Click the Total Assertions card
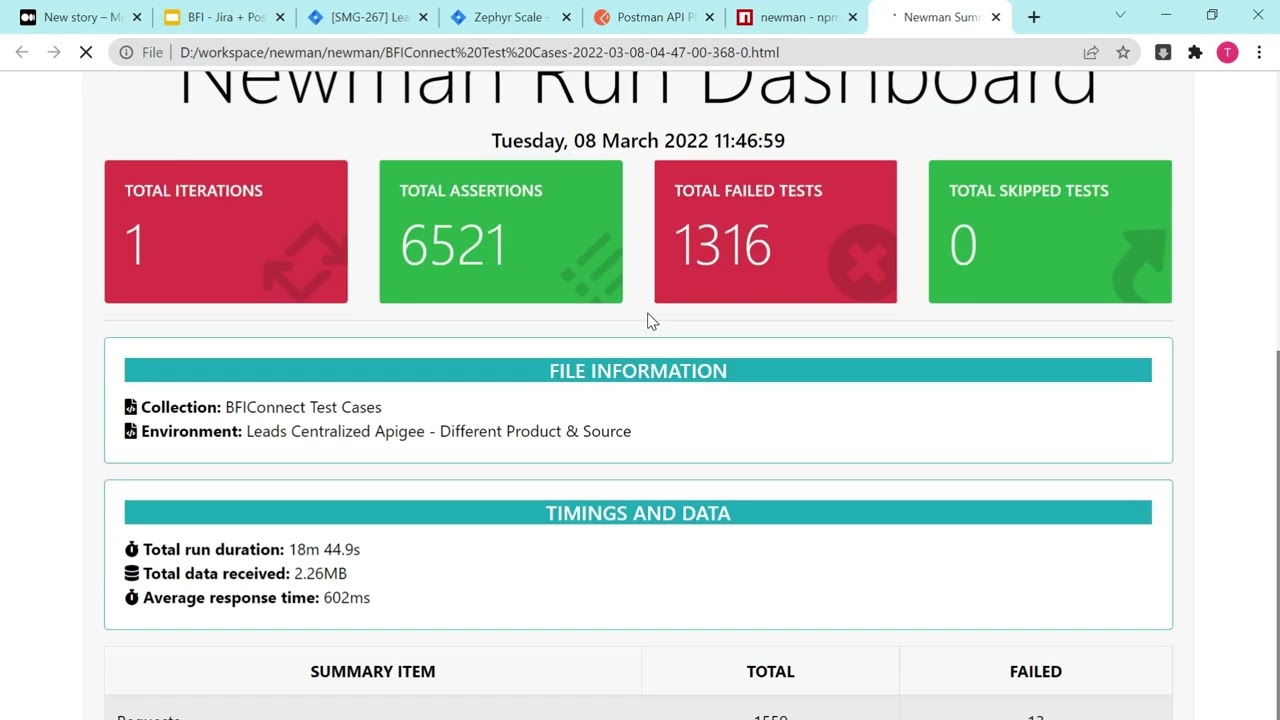Image resolution: width=1280 pixels, height=720 pixels. tap(501, 231)
